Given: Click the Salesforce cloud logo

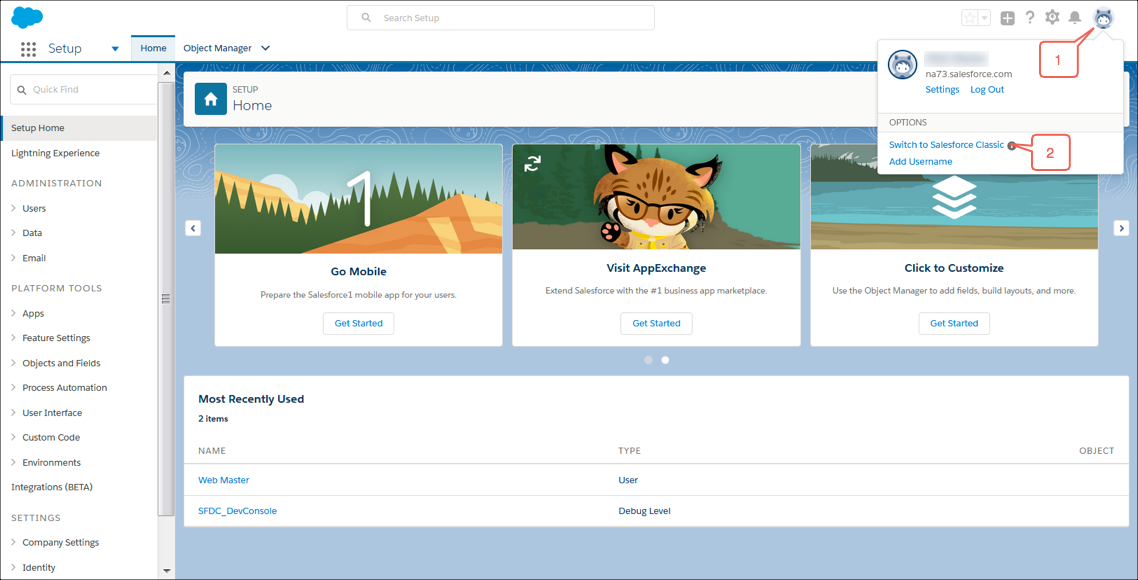Looking at the screenshot, I should [28, 17].
